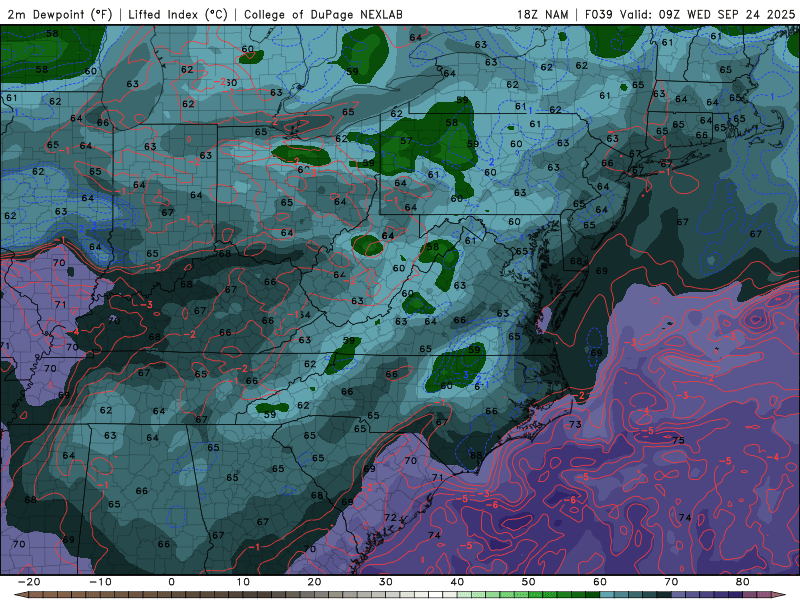800x600 pixels.
Task: Click the purple color bar segment above 70
Action: [679, 595]
